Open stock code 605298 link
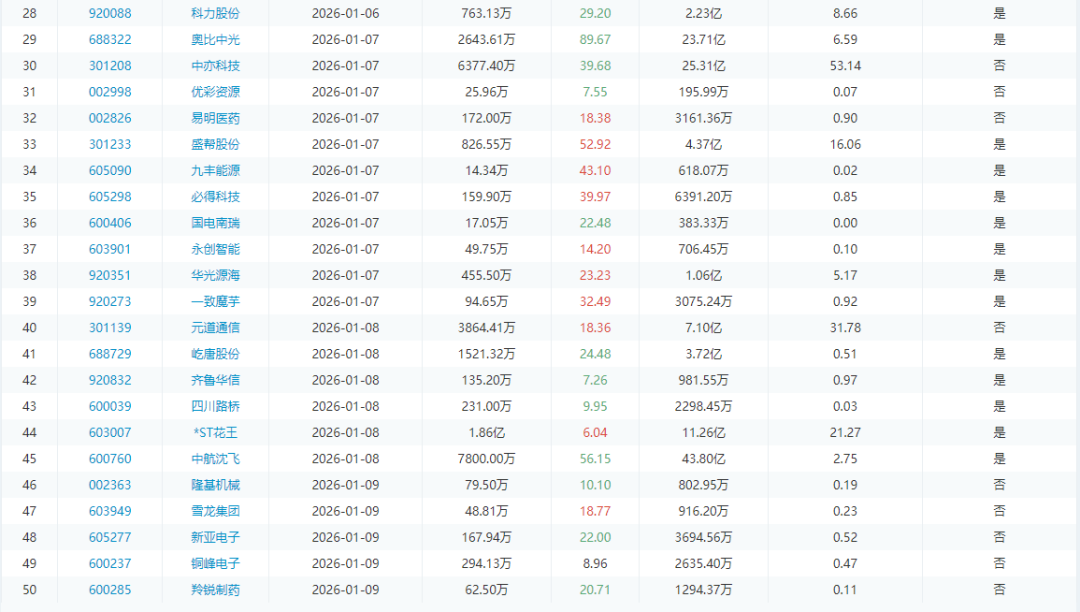 pyautogui.click(x=110, y=196)
